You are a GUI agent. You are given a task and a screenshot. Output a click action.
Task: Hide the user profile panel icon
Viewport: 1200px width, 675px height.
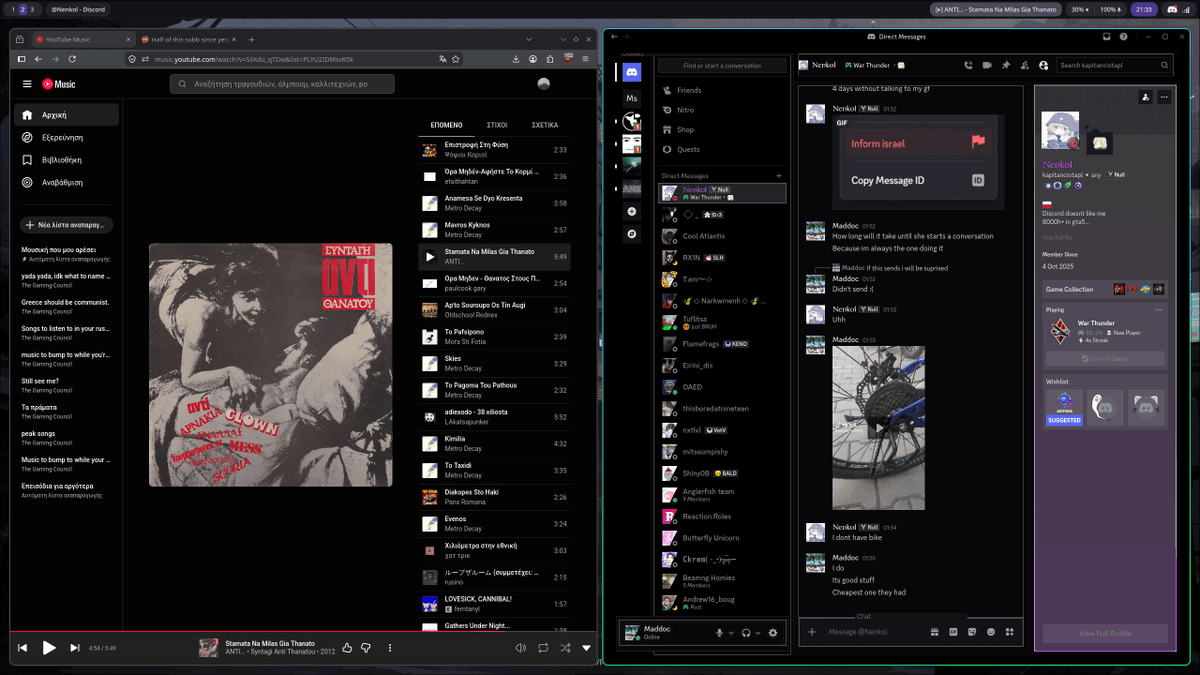pos(1044,65)
